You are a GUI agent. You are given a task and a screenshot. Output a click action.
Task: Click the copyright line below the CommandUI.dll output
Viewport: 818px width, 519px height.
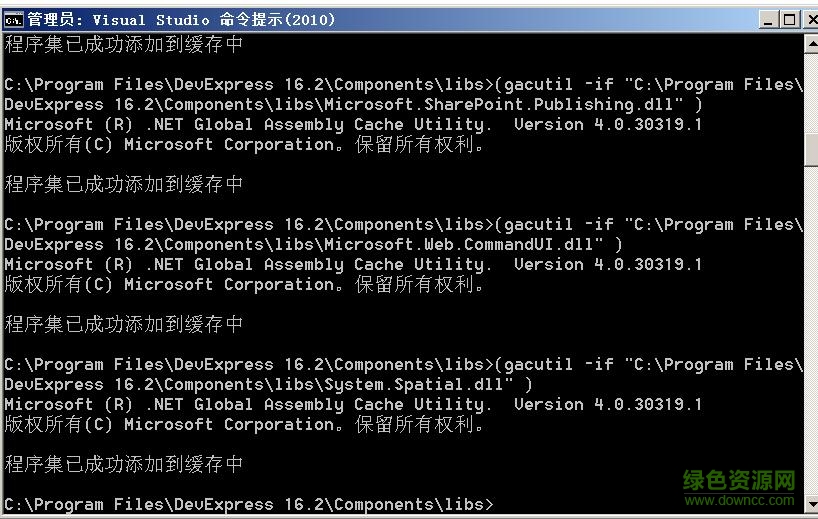tap(244, 285)
